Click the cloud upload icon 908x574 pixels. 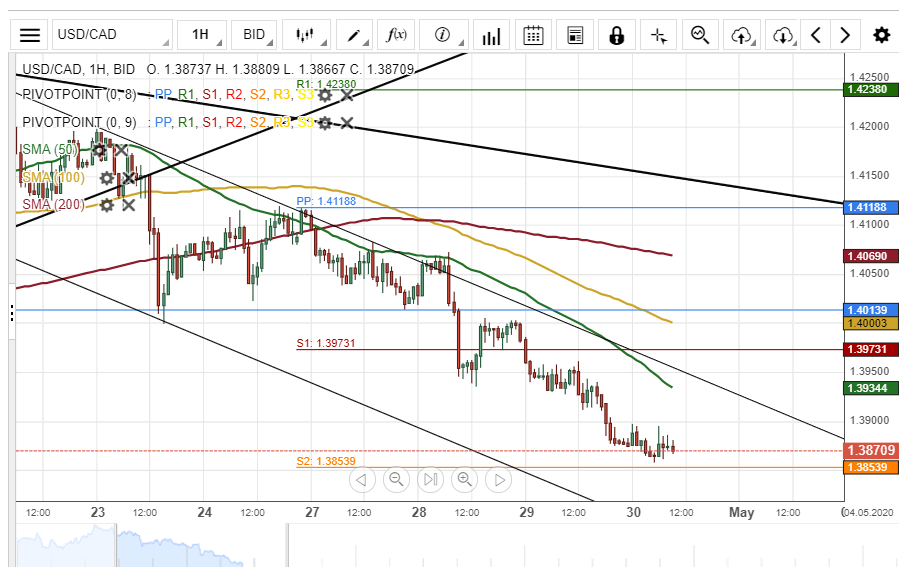[742, 35]
